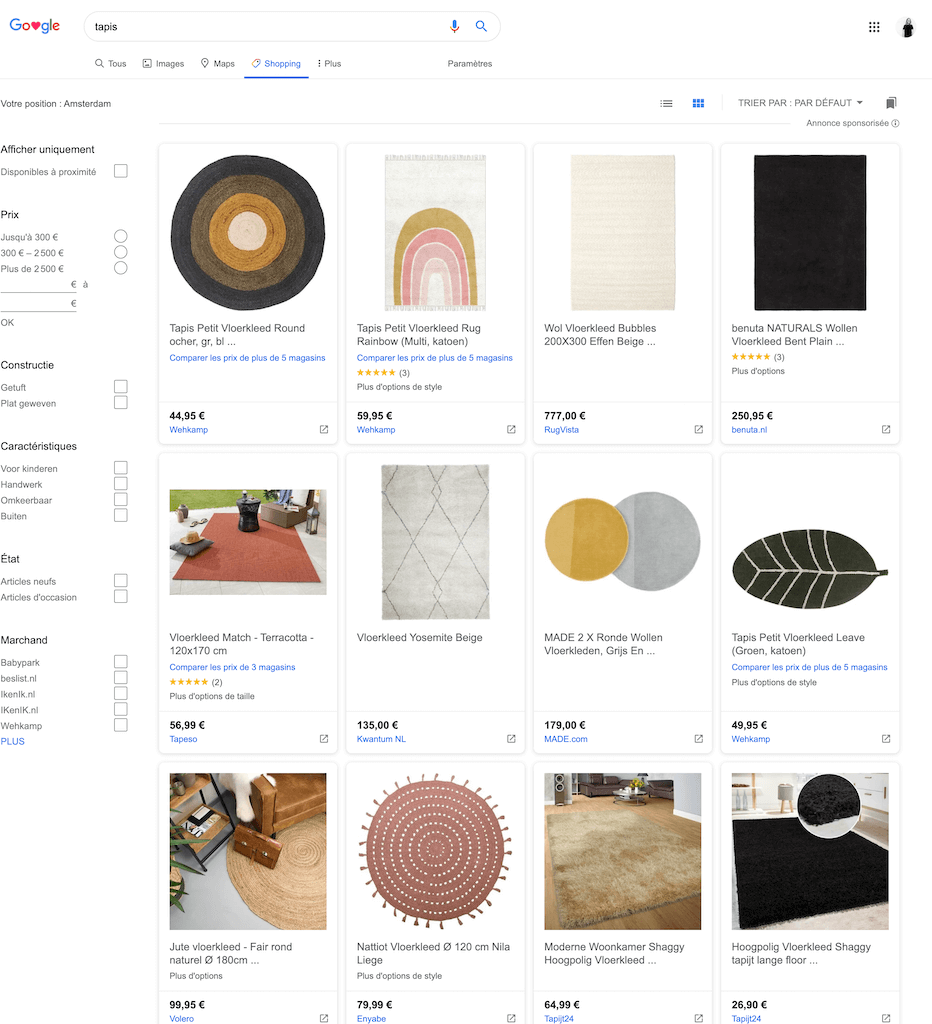
Task: Expand more merchants with 'PLUS'
Action: 13,741
